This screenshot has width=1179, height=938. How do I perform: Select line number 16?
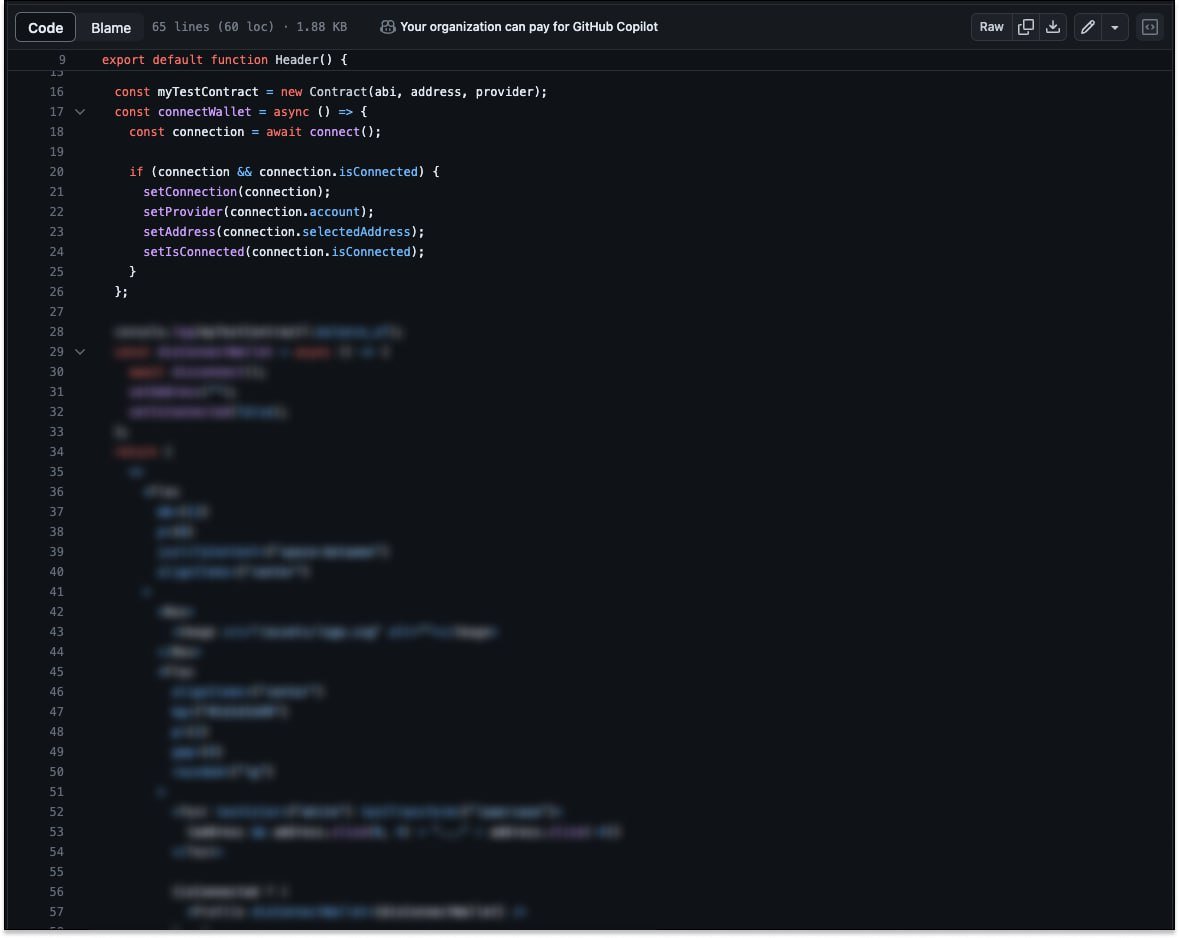pos(56,92)
